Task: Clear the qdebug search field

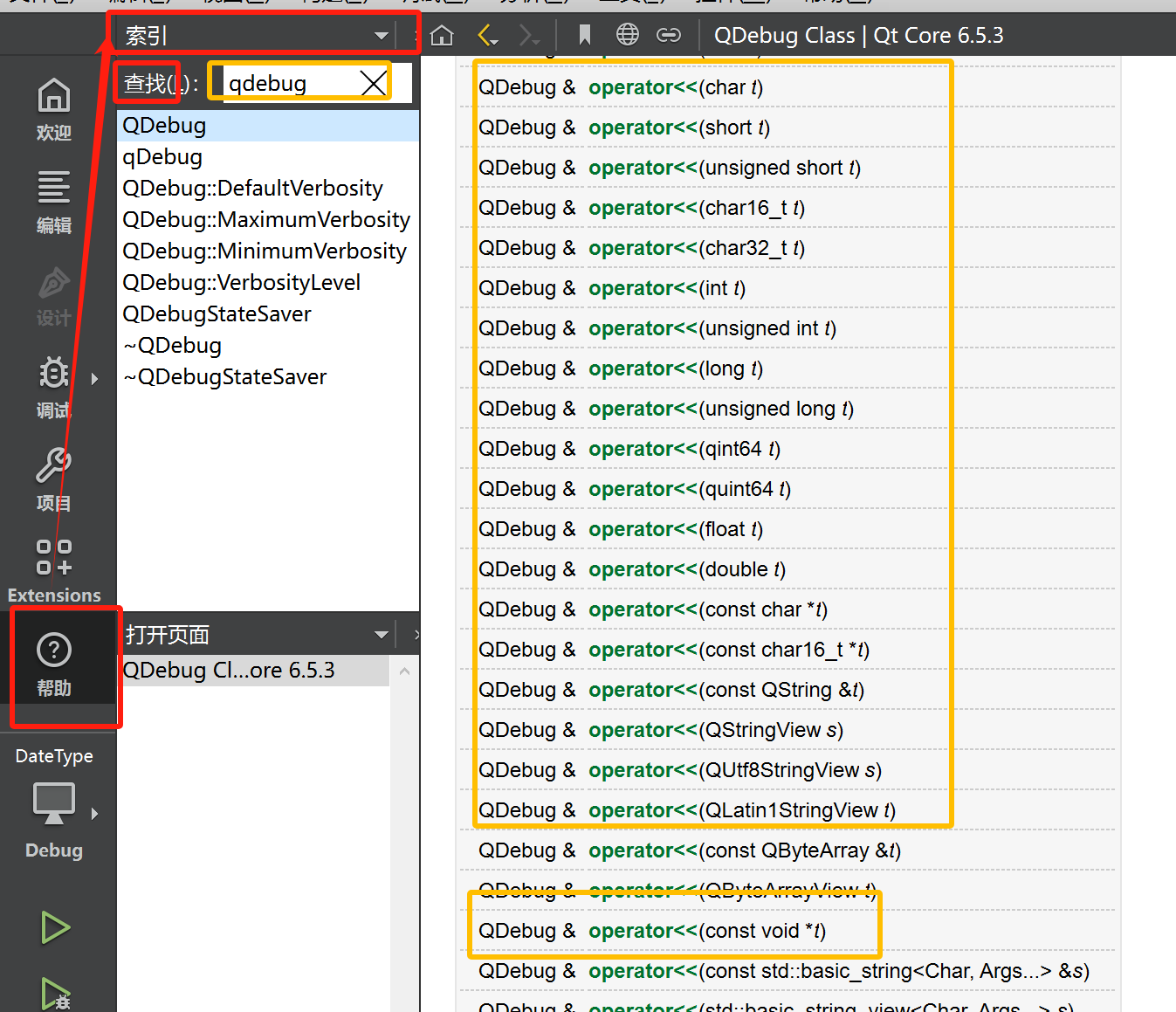Action: (x=374, y=83)
